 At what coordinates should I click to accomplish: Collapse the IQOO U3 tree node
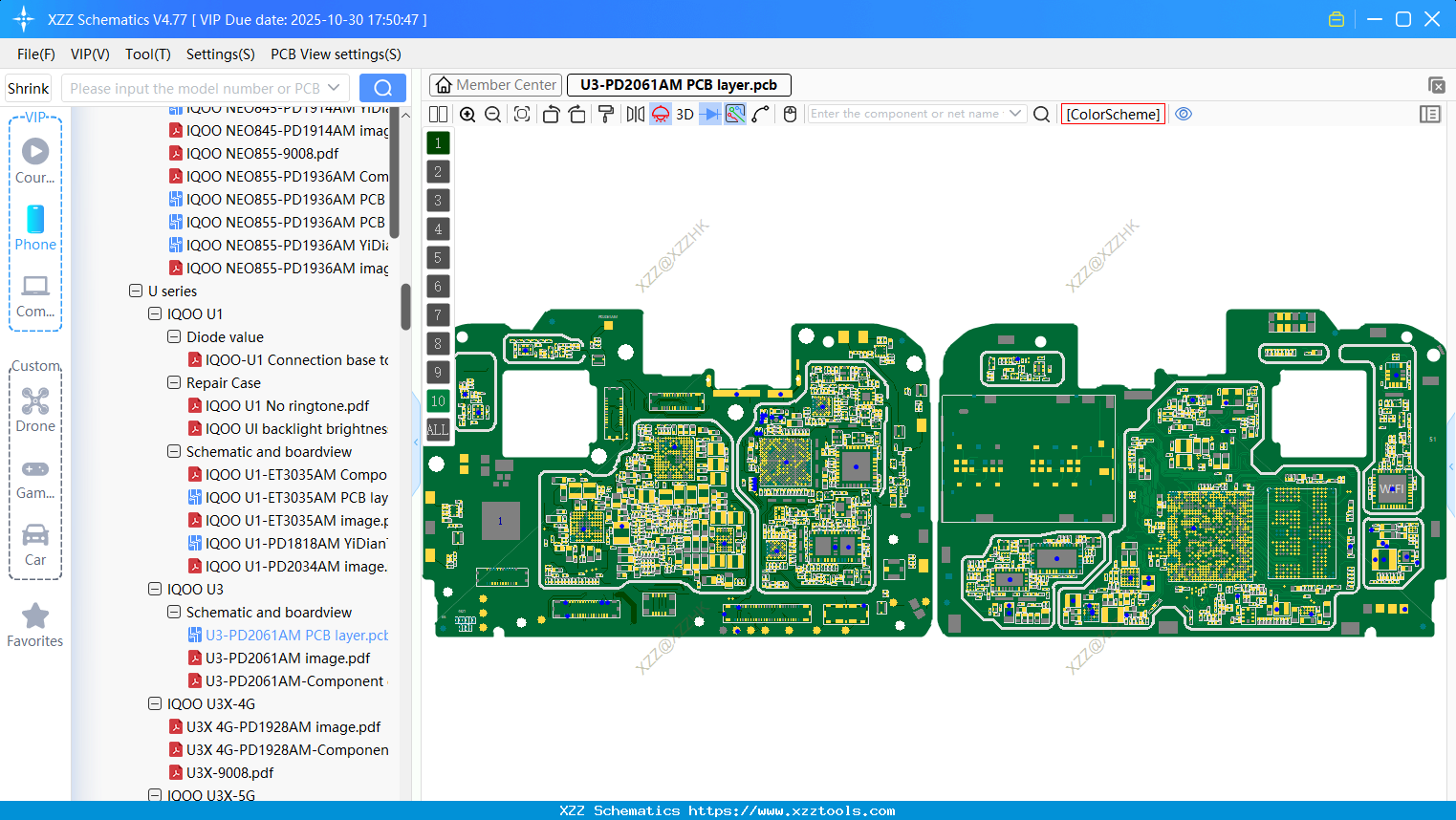point(154,589)
